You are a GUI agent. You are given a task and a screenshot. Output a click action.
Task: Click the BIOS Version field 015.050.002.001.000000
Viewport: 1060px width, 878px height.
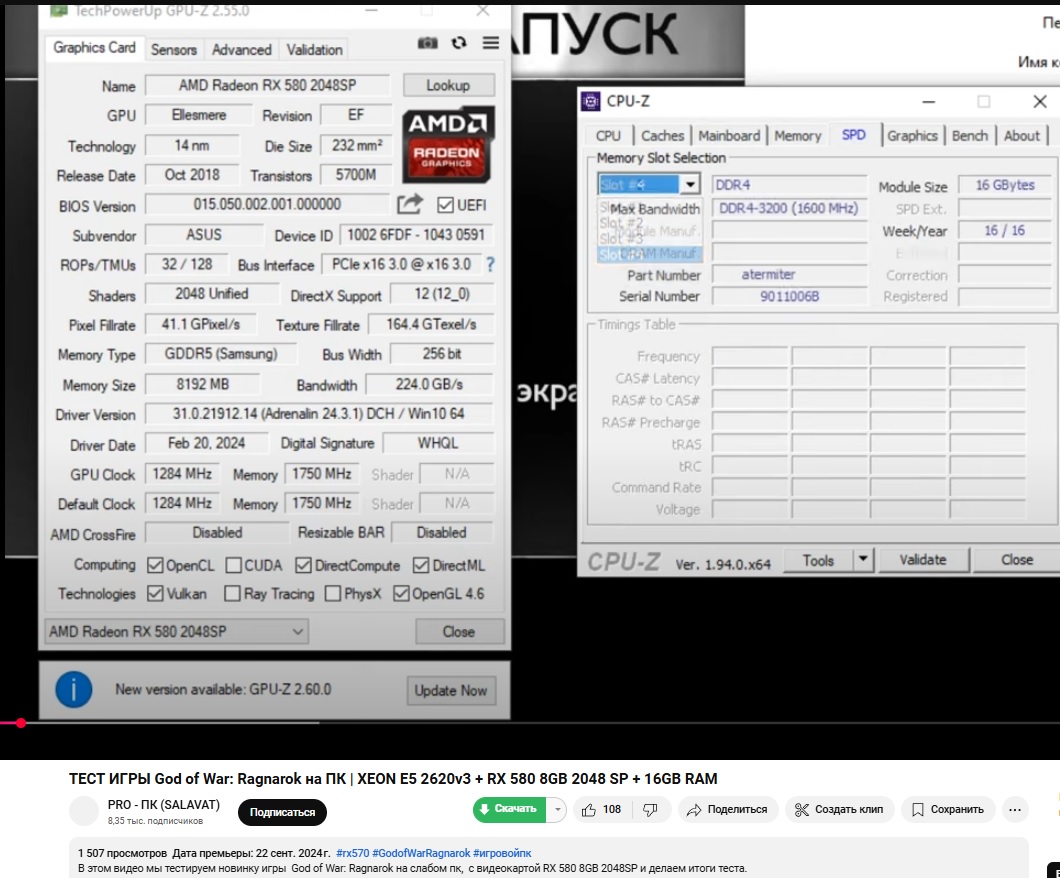tap(268, 205)
